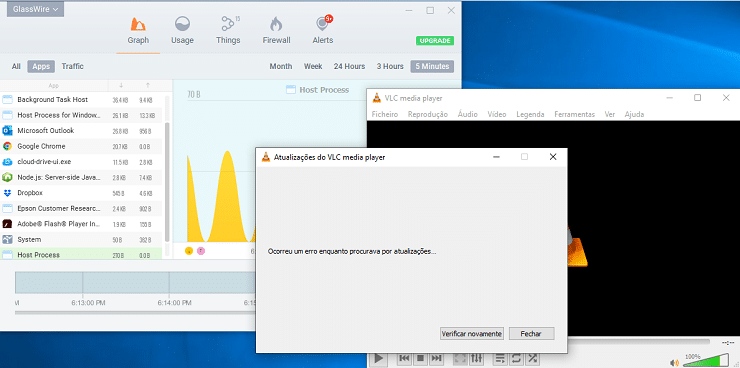Click the VLC play button
The width and height of the screenshot is (740, 368).
(x=378, y=359)
